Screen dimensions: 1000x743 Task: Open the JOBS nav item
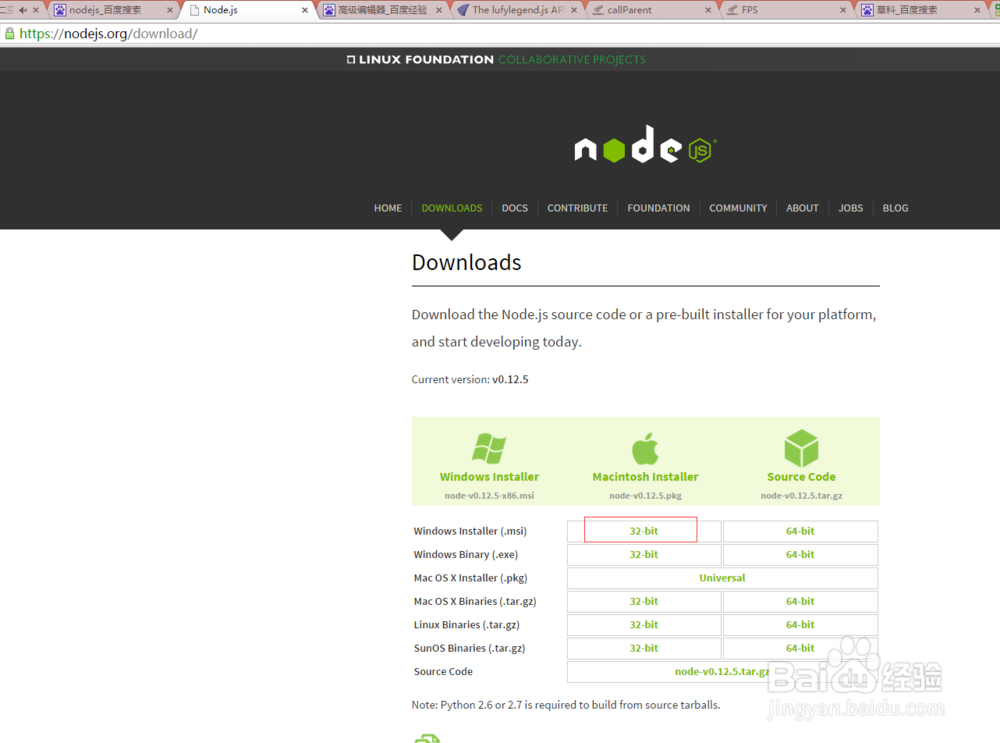click(x=850, y=208)
